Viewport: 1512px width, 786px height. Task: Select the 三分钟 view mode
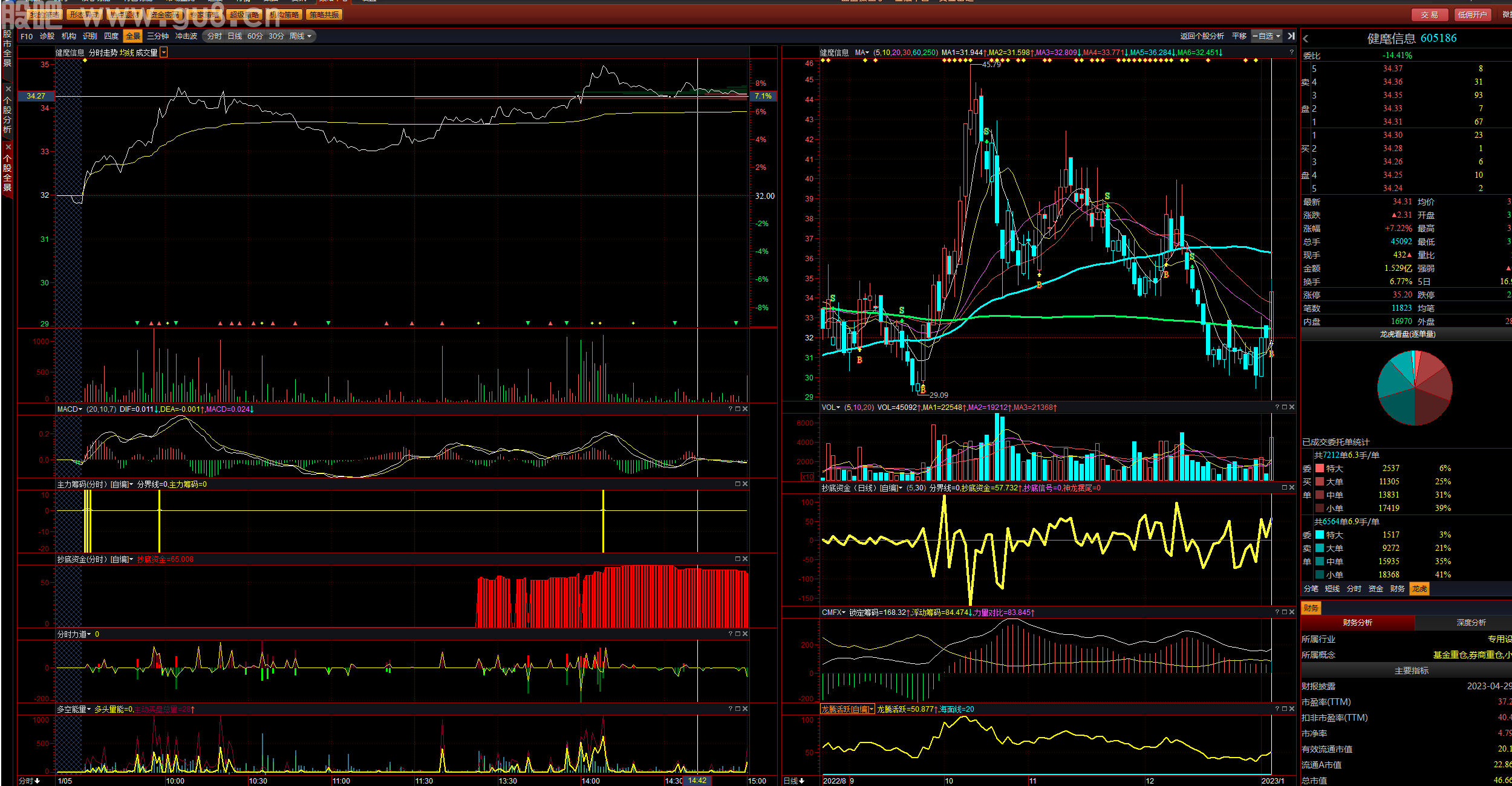coord(158,36)
